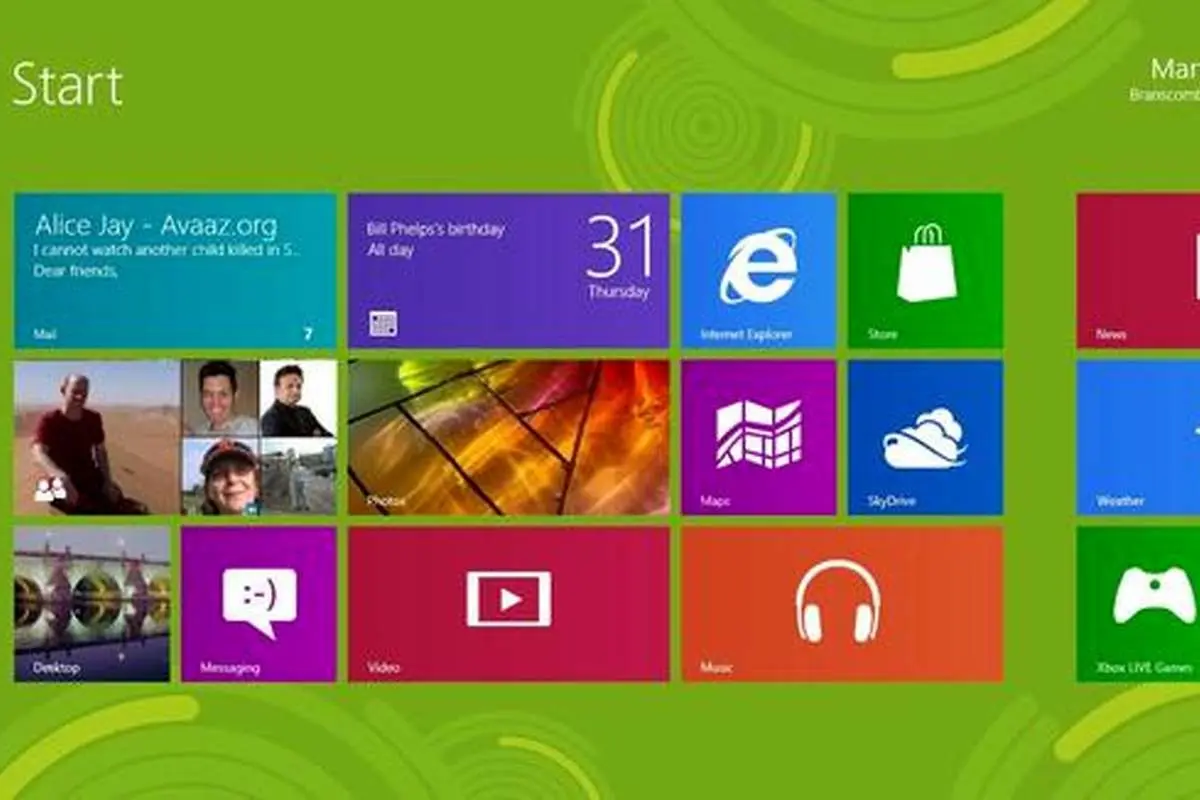This screenshot has width=1200, height=800.
Task: Click the large contact photo of man in red
Action: tap(97, 438)
